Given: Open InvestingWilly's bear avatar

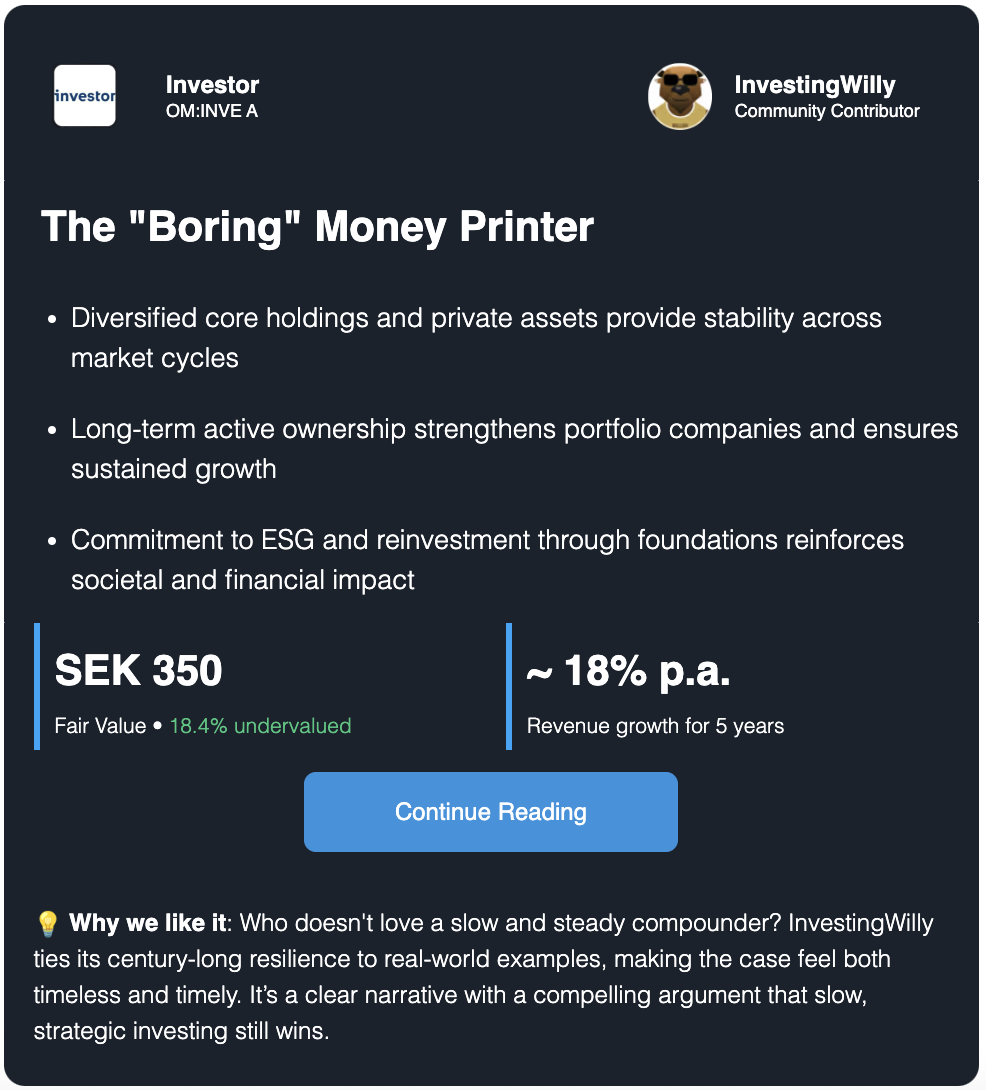Looking at the screenshot, I should [679, 96].
